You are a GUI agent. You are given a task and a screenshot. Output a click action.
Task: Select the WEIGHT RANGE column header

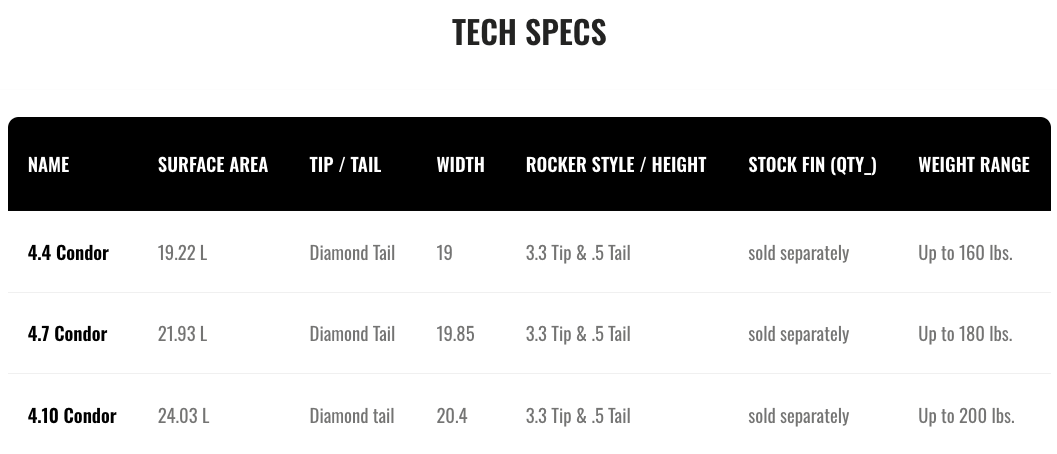pos(973,164)
